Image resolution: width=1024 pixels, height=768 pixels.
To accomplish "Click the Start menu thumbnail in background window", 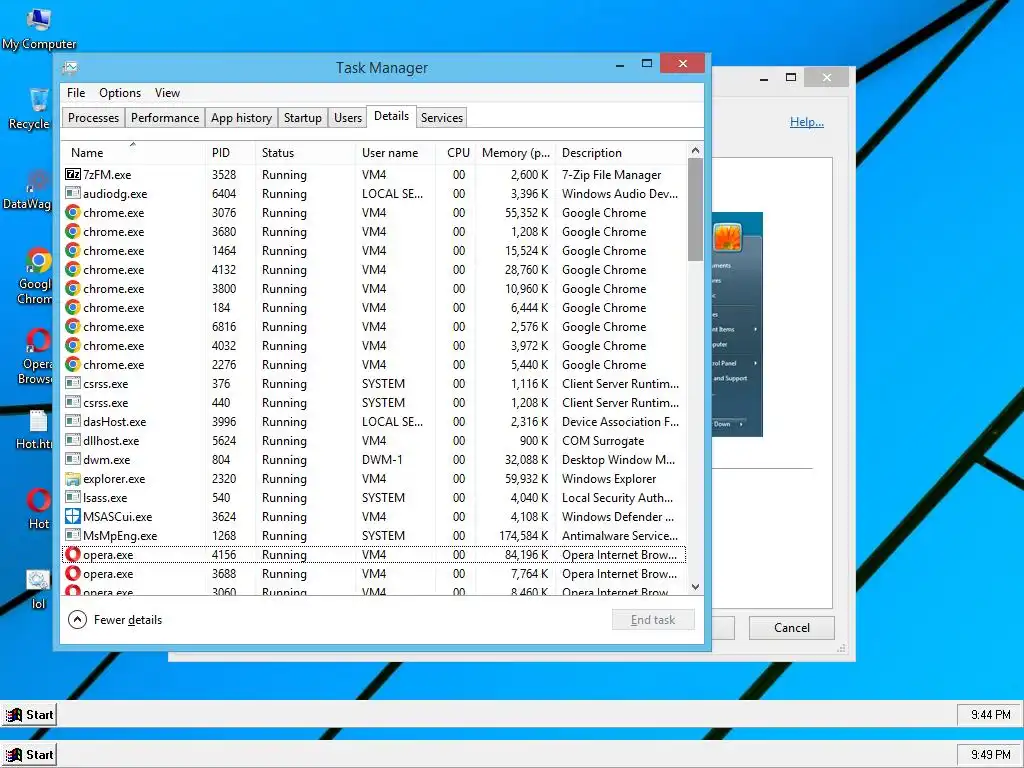I will point(737,324).
